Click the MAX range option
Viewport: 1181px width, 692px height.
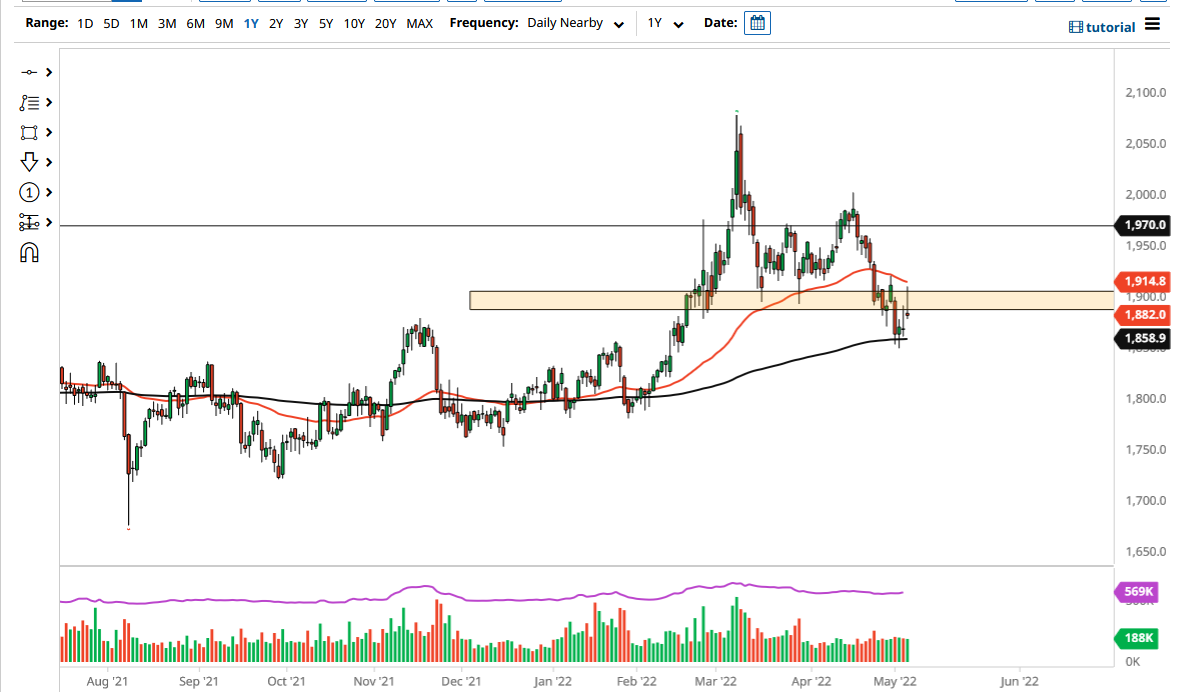pyautogui.click(x=420, y=22)
